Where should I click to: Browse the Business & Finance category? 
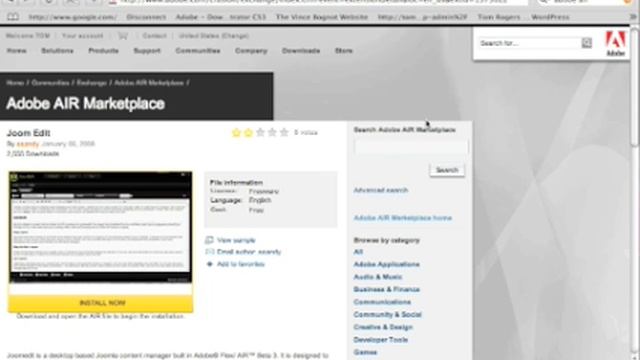[x=387, y=289]
